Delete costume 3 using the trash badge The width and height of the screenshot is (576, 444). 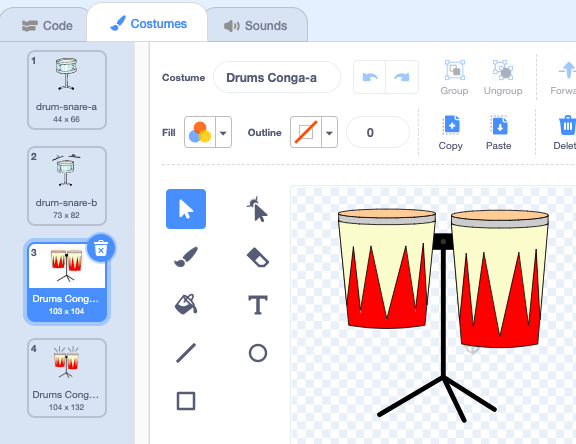coord(101,248)
